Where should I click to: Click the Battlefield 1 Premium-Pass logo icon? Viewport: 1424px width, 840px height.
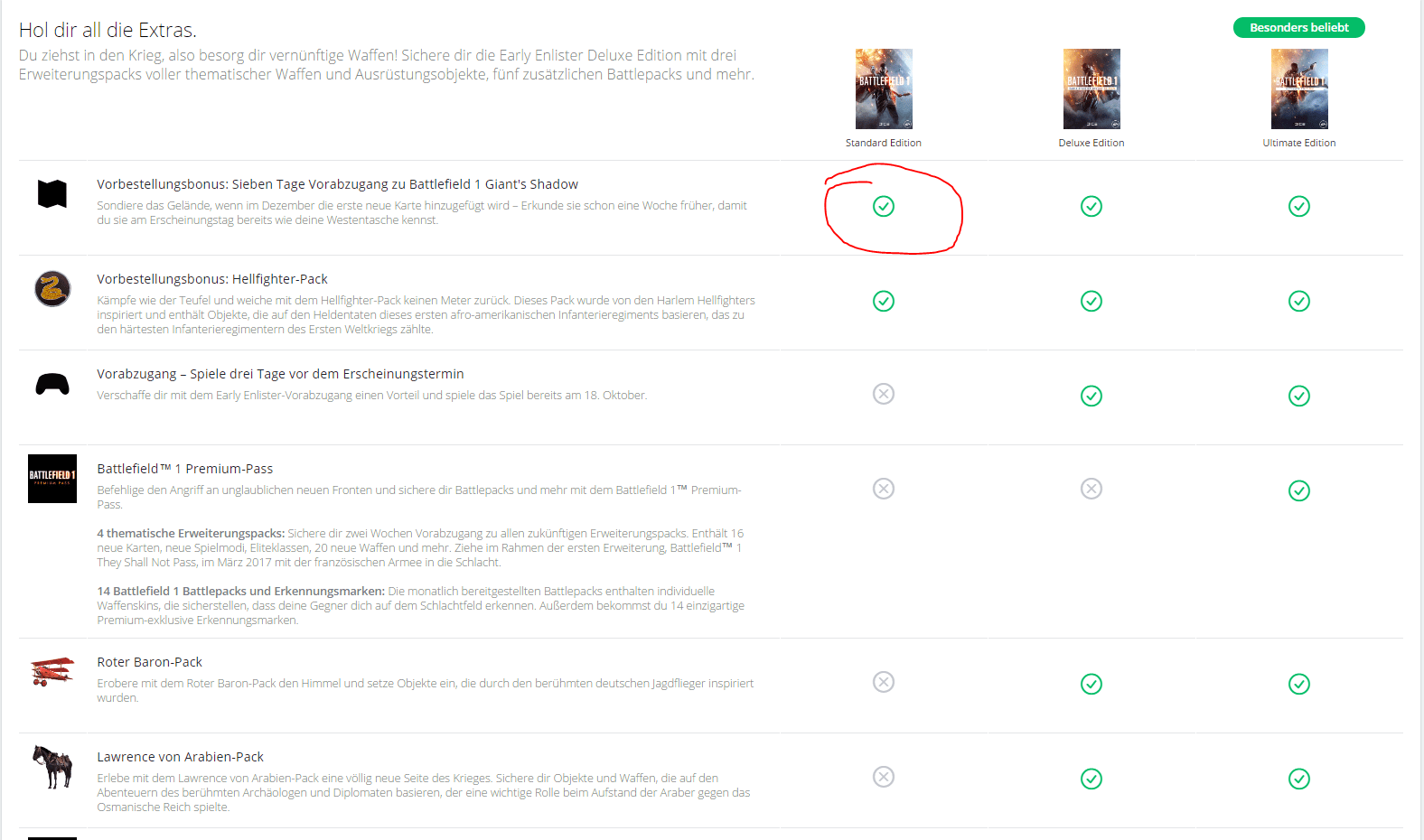coord(52,479)
